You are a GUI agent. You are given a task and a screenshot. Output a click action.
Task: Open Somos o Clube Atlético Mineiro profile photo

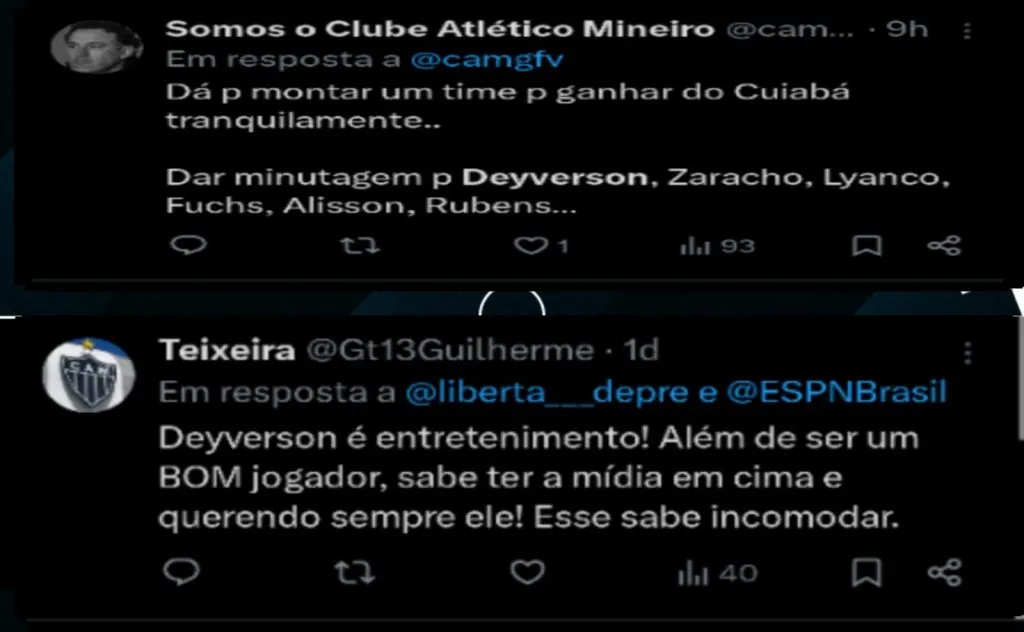point(96,46)
